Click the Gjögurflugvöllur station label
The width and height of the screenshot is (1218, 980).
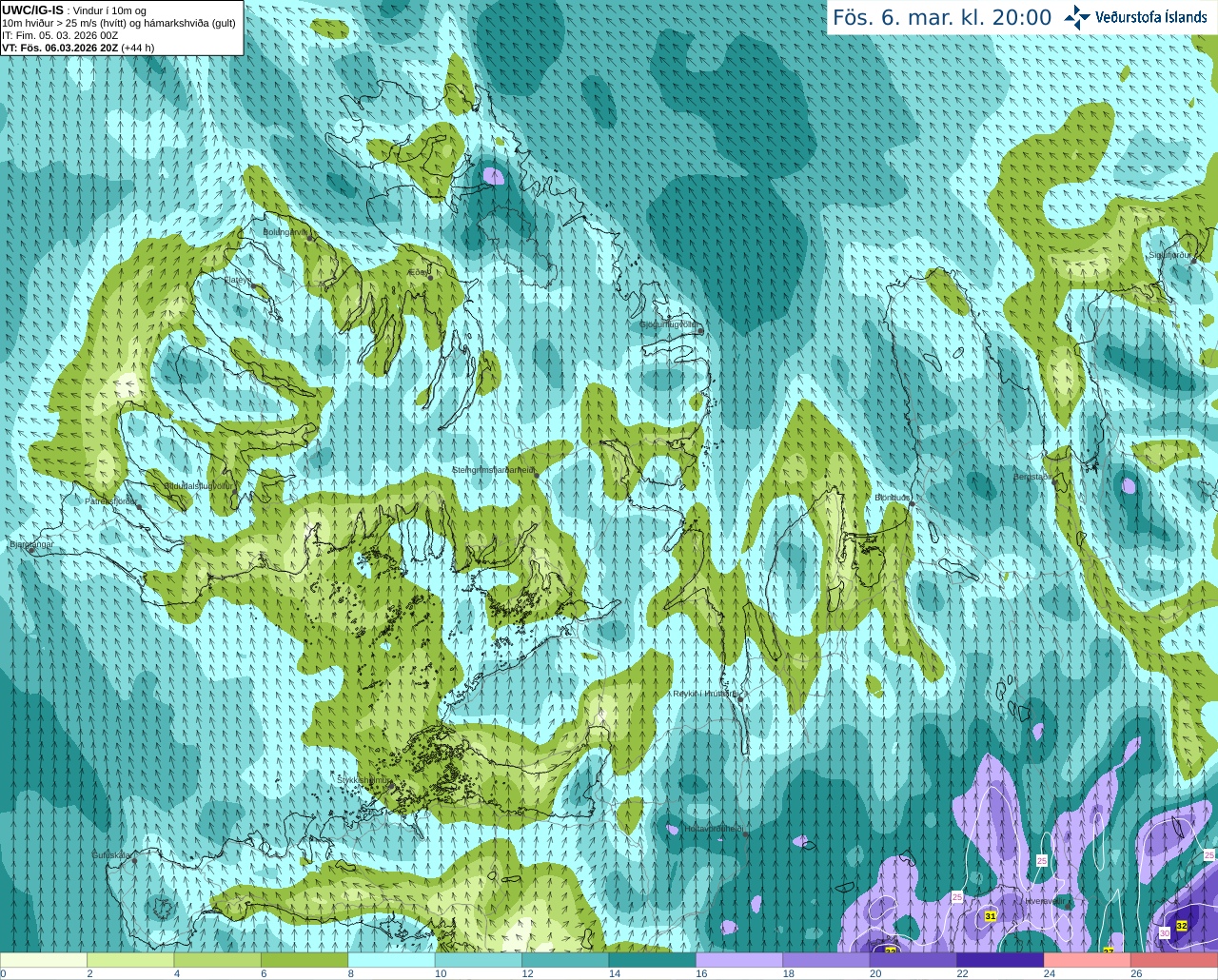pos(670,324)
